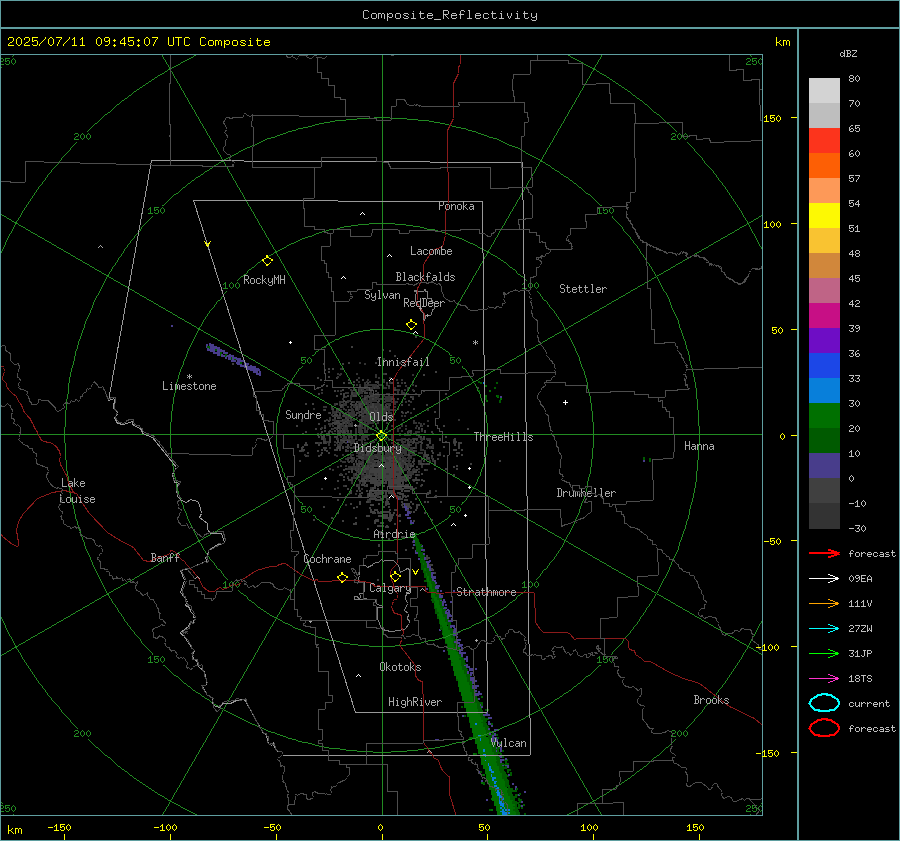Click the yellow V marker northwest of RockyMH
The height and width of the screenshot is (841, 900).
point(207,244)
